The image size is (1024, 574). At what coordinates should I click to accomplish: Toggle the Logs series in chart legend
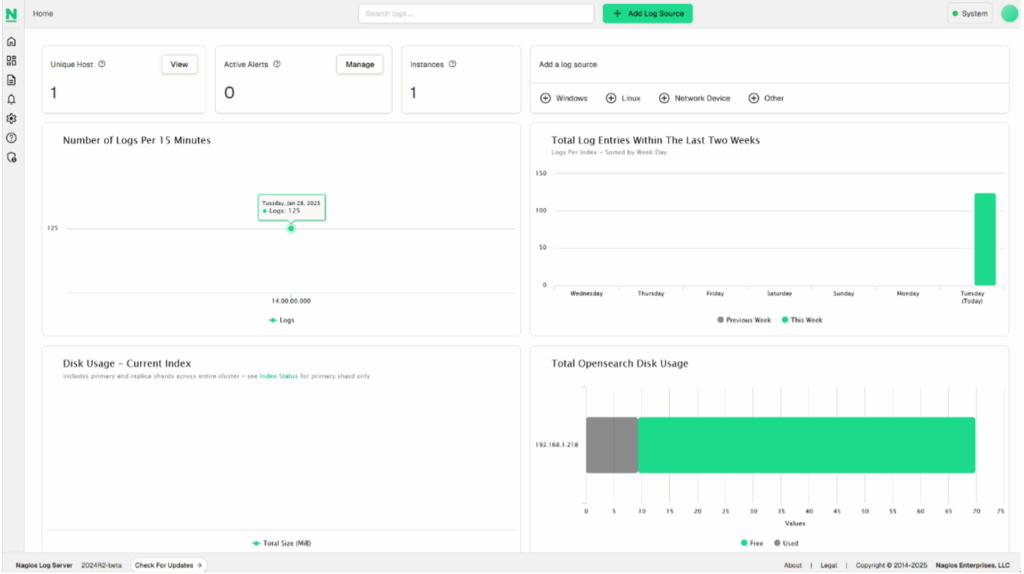pos(281,320)
